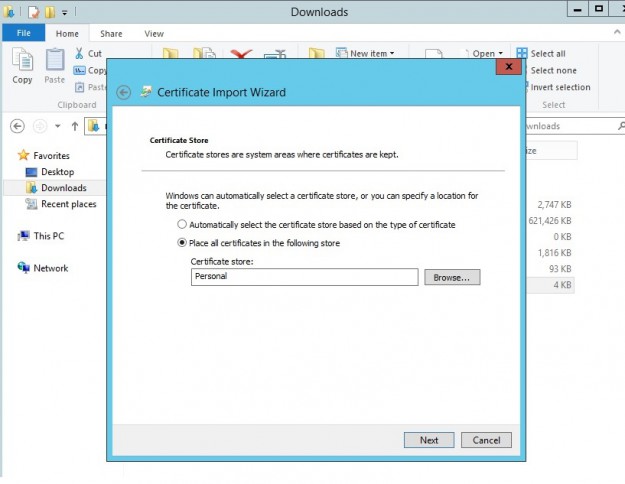Click Explorer's Up one level arrow
625x484 pixels.
(75, 126)
